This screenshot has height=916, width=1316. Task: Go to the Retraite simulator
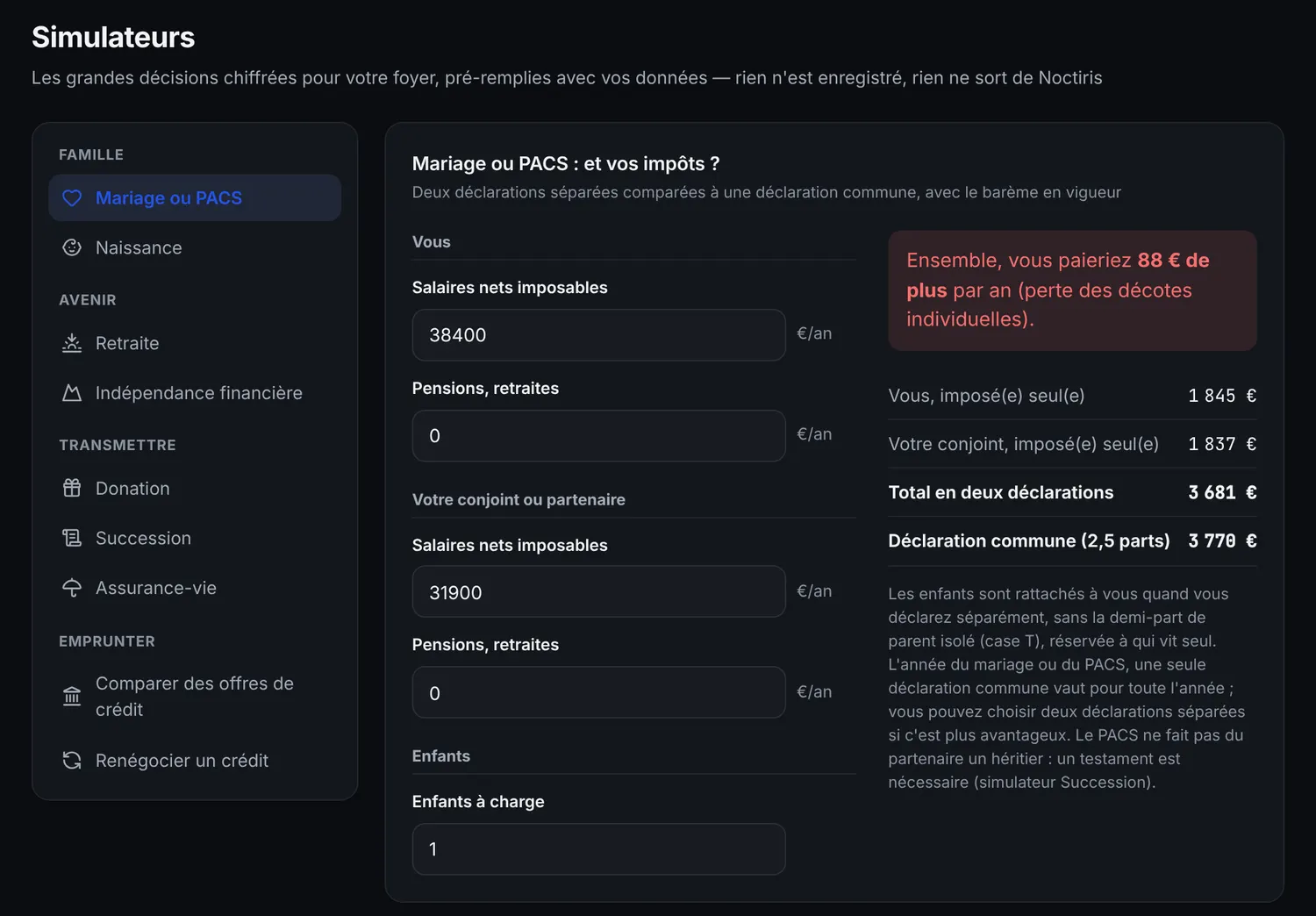click(195, 343)
